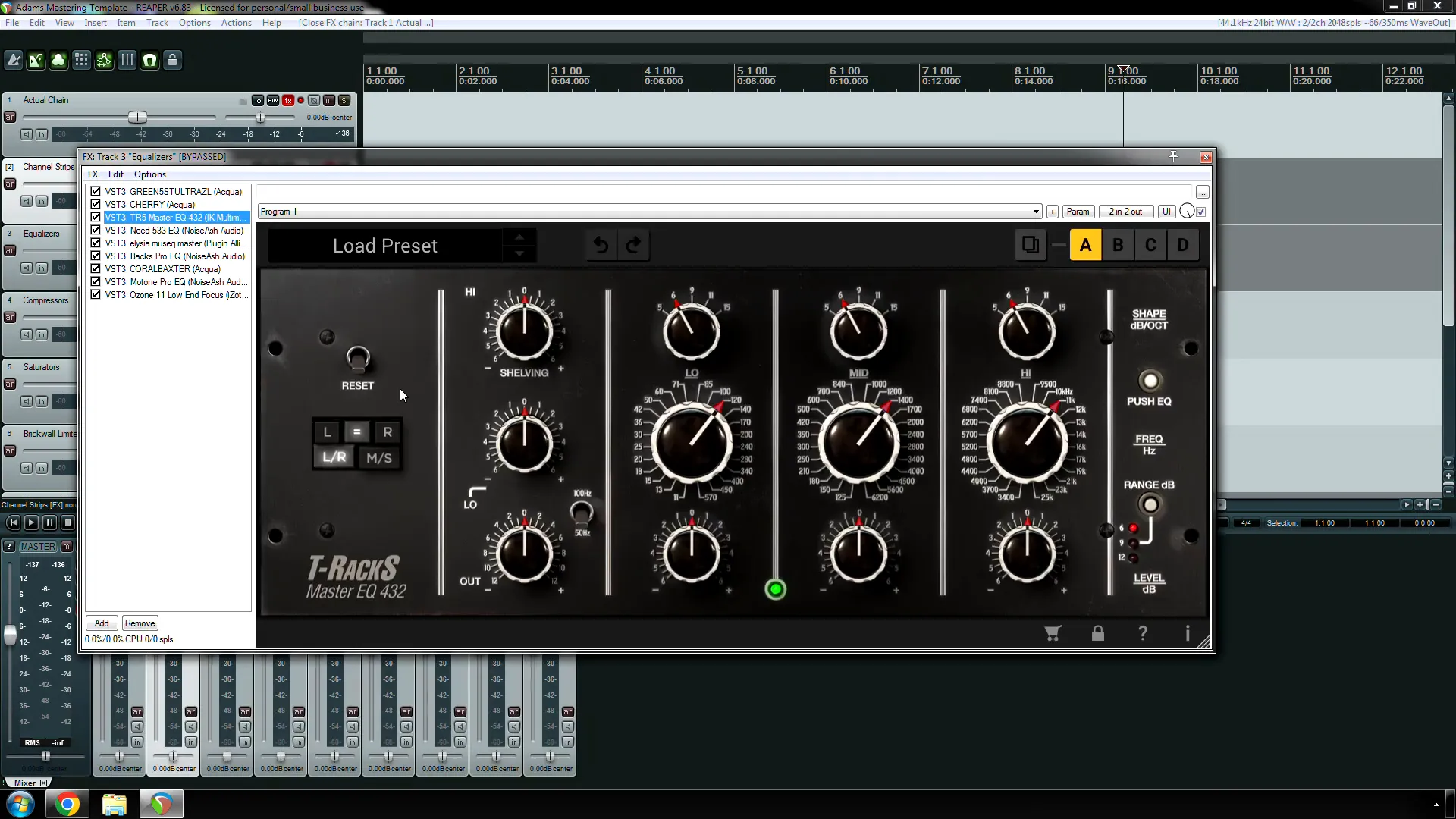Open the FX menu in FX window
Viewport: 1456px width, 819px height.
(x=93, y=174)
